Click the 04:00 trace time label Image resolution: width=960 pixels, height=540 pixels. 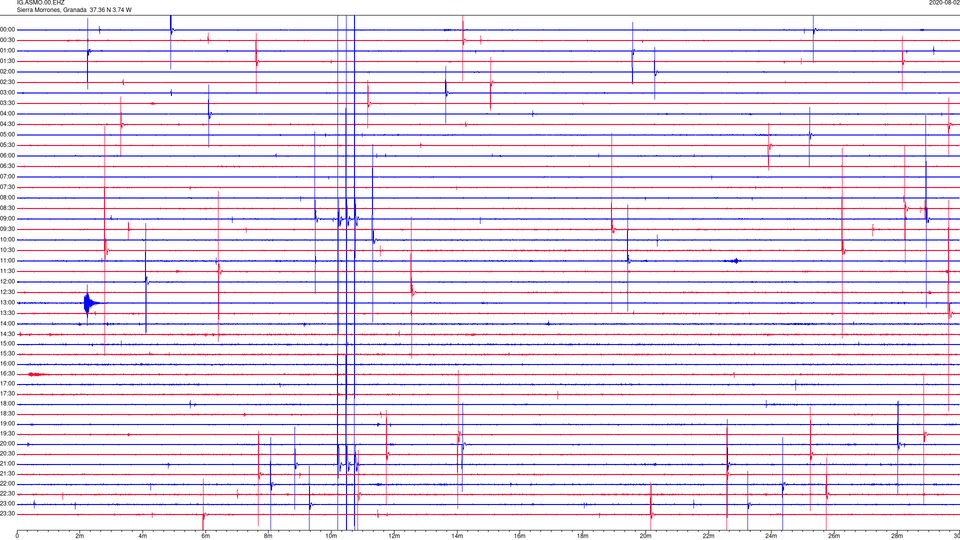pyautogui.click(x=8, y=113)
